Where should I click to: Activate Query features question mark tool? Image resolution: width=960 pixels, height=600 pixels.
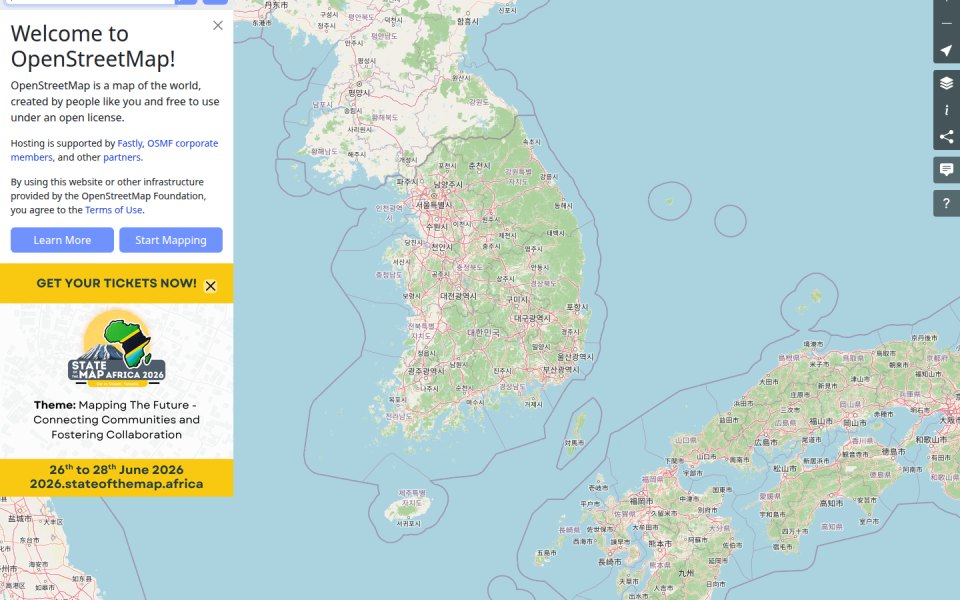947,203
